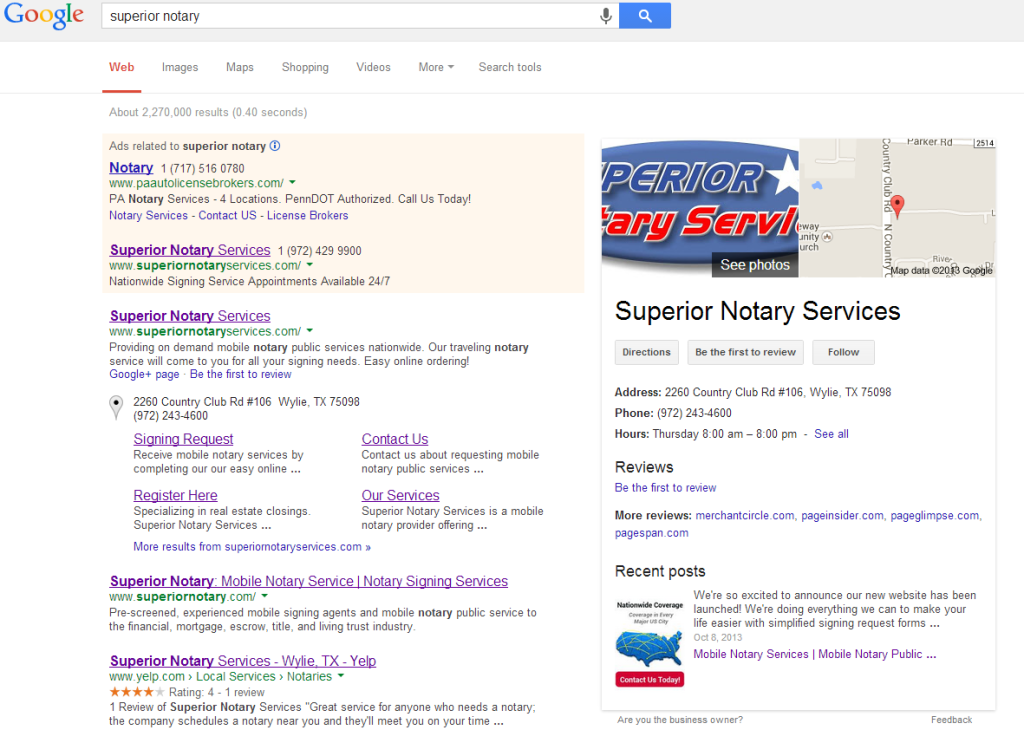
Task: Click the ad phone number 1 (972) 429 9900
Action: coord(319,251)
